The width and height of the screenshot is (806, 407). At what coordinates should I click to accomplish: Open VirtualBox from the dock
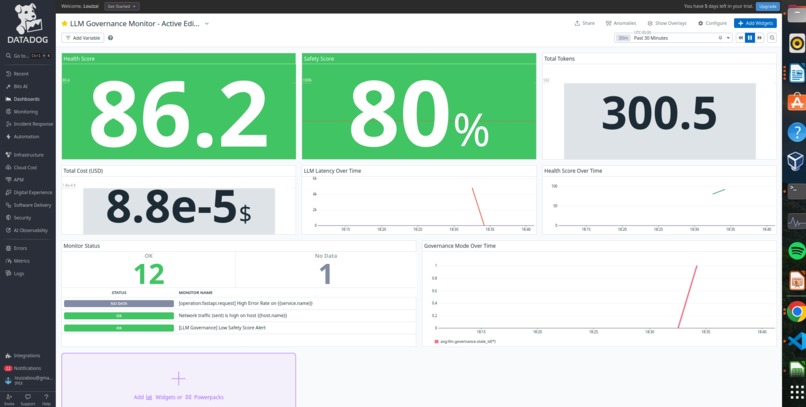click(796, 161)
